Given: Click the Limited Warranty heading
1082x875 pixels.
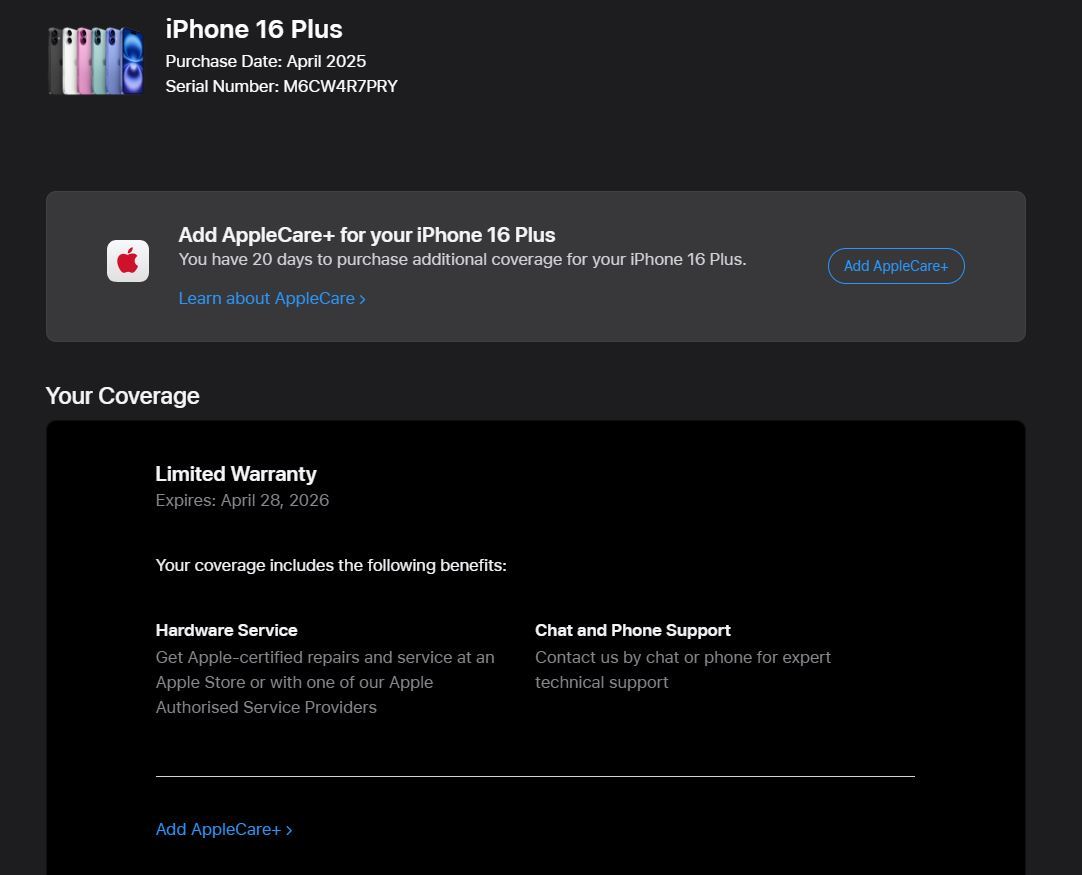Looking at the screenshot, I should 236,474.
